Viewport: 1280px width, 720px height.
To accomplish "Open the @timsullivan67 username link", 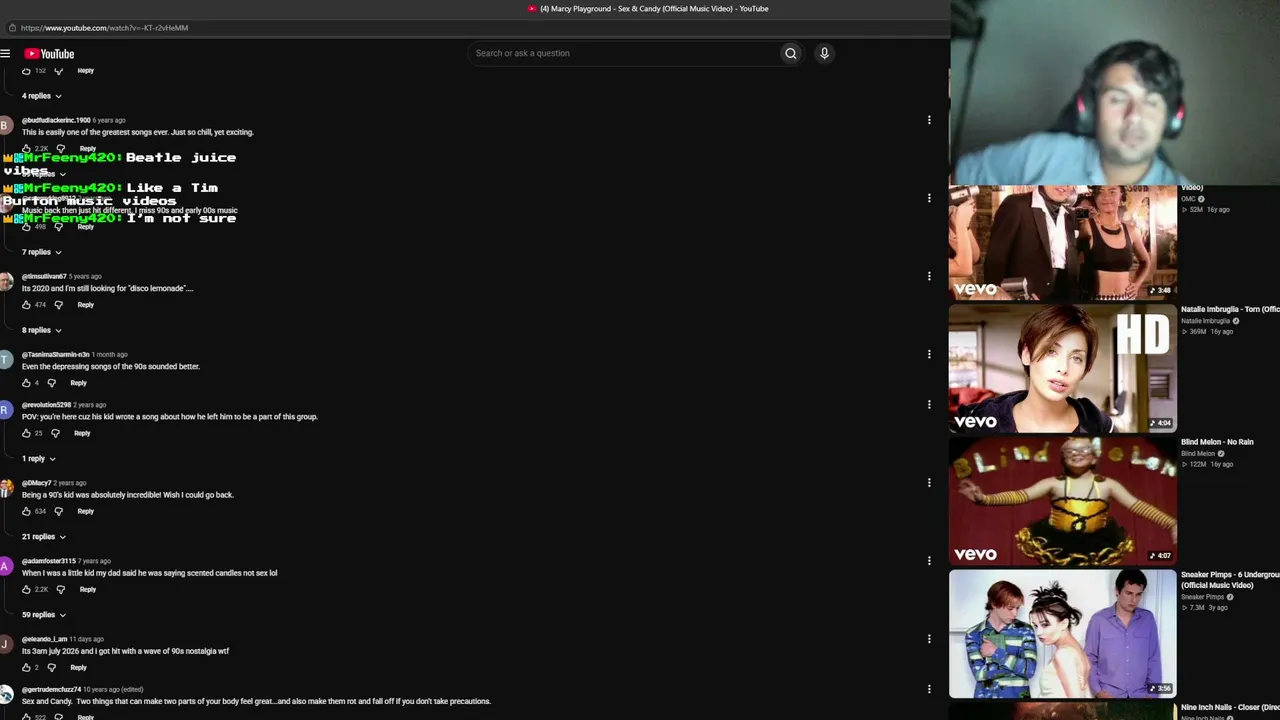I will 44,277.
